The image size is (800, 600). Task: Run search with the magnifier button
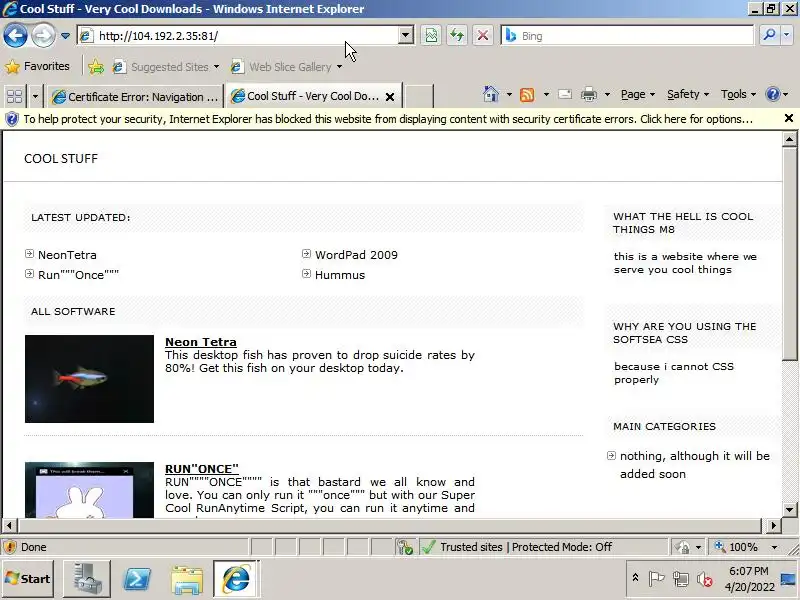769,35
